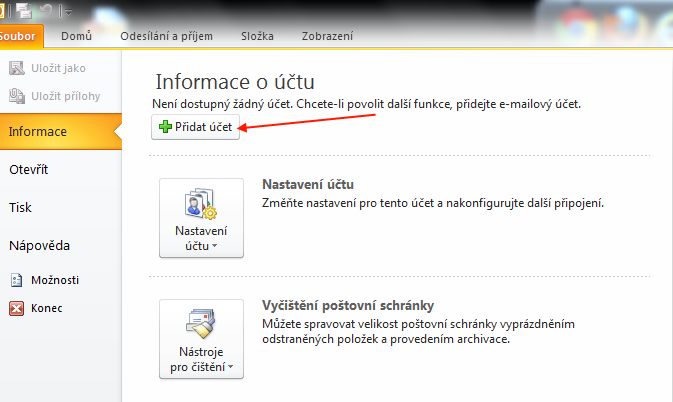This screenshot has width=673, height=402.
Task: Click the Informace o účtu title
Action: pos(235,82)
